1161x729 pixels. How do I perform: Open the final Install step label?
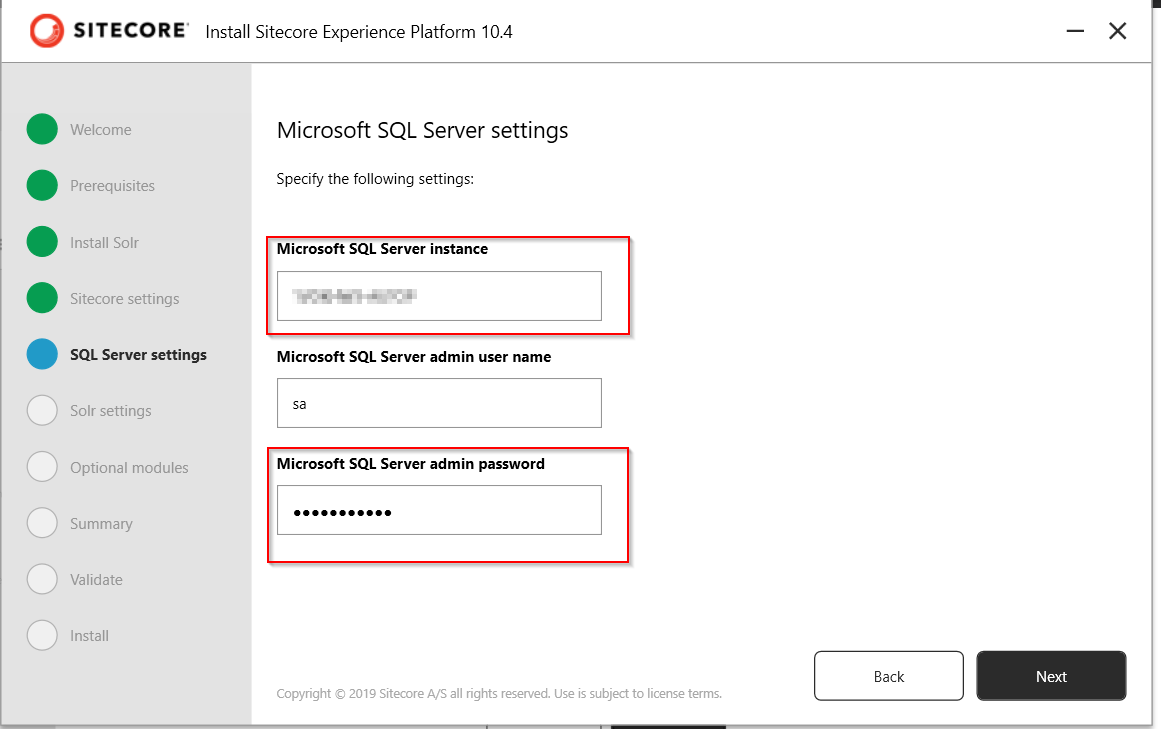tap(89, 636)
